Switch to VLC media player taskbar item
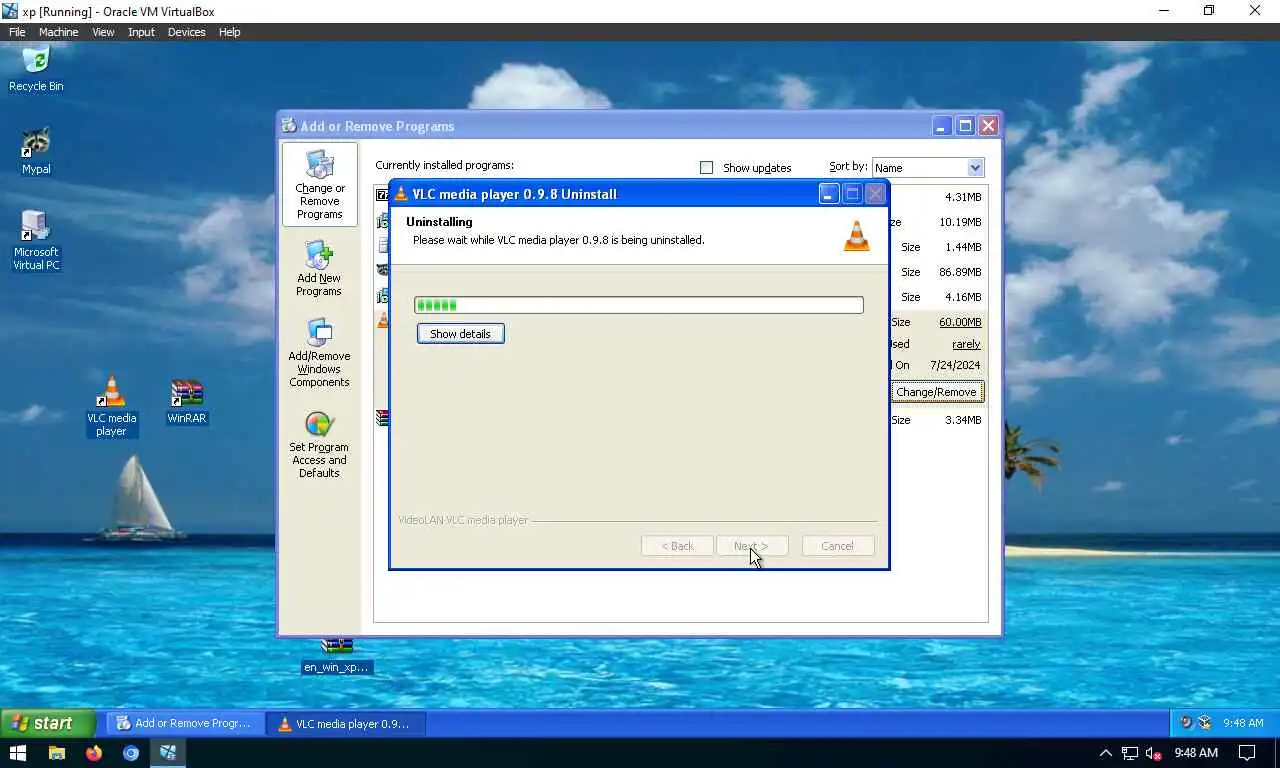 click(x=346, y=723)
